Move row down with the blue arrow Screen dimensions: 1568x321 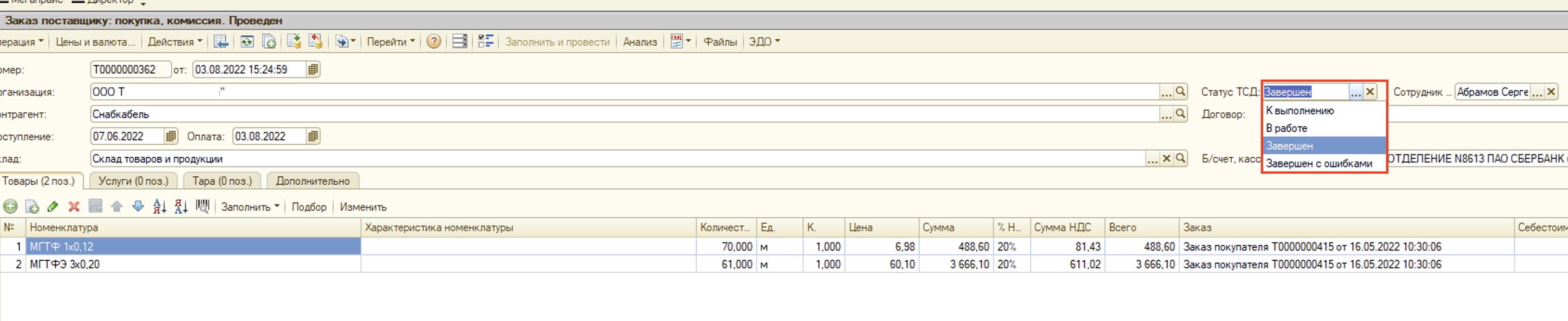(x=138, y=207)
